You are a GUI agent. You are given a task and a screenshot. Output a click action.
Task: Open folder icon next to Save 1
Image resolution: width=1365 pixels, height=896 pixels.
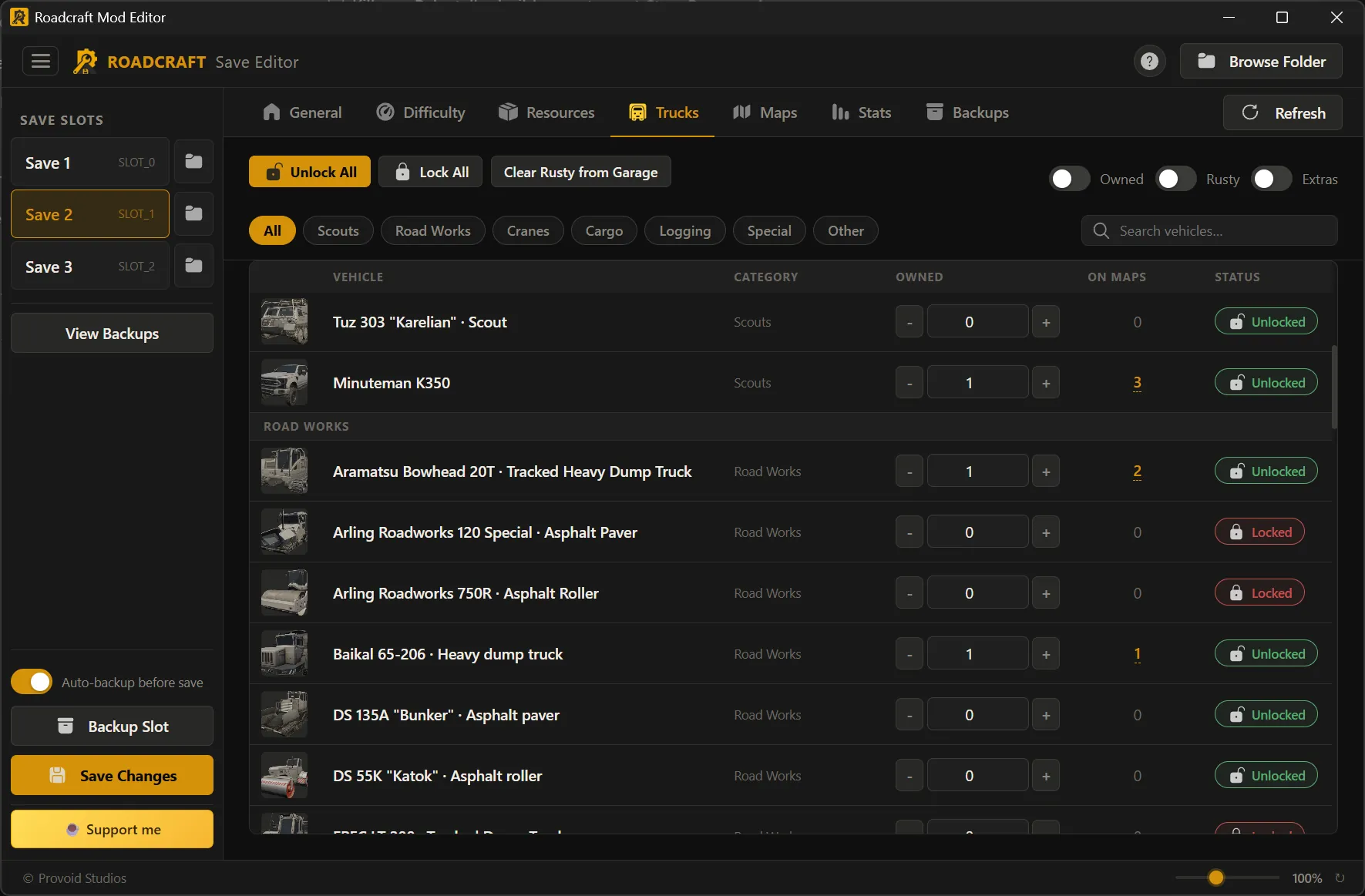193,162
